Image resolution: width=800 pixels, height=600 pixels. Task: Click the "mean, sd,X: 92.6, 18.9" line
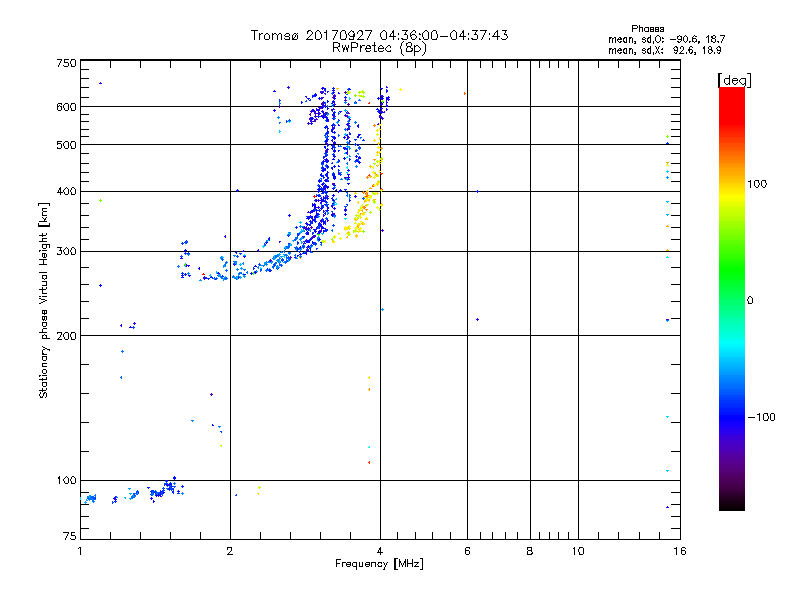pos(665,51)
